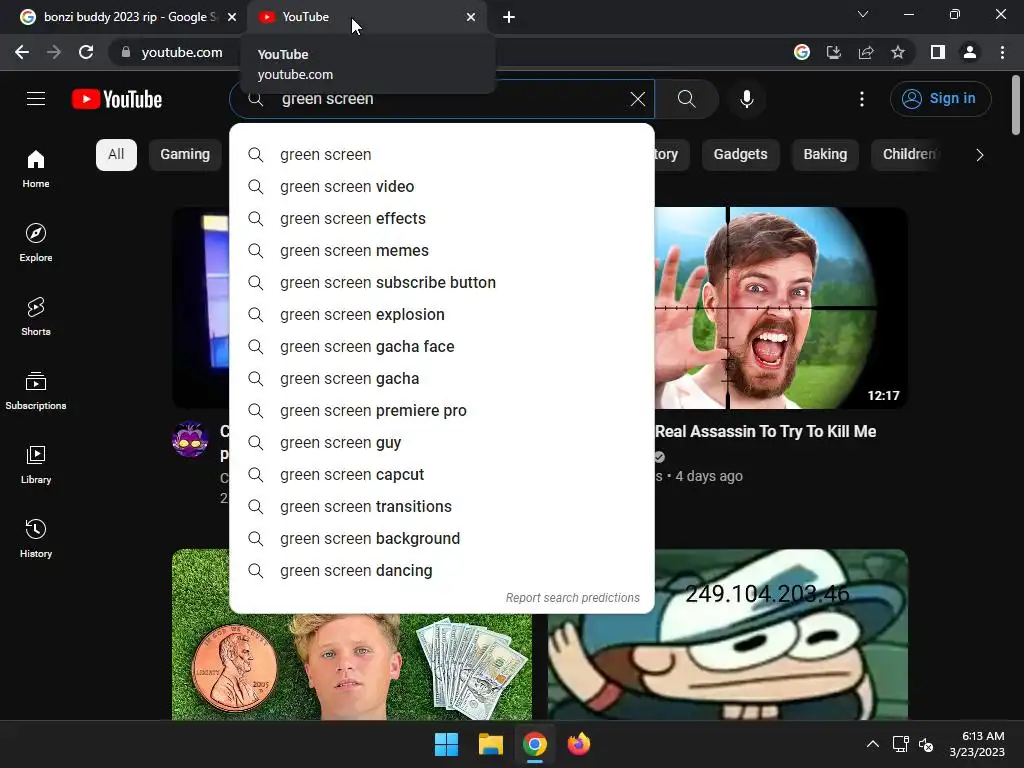
Task: Open Library in the sidebar
Action: (36, 464)
